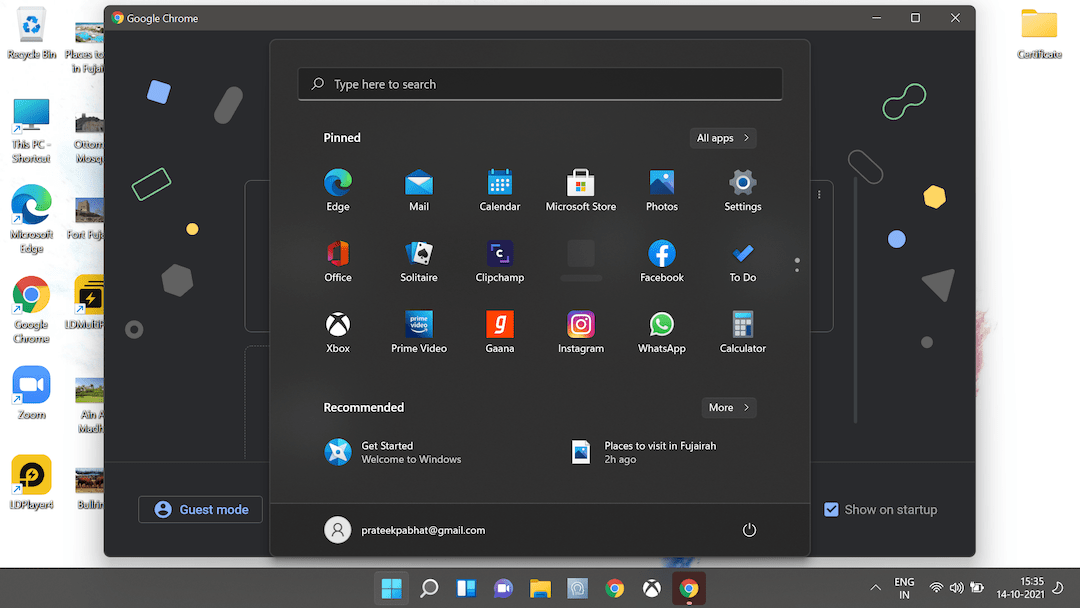Open the Facebook pinned app
The width and height of the screenshot is (1080, 608).
661,262
